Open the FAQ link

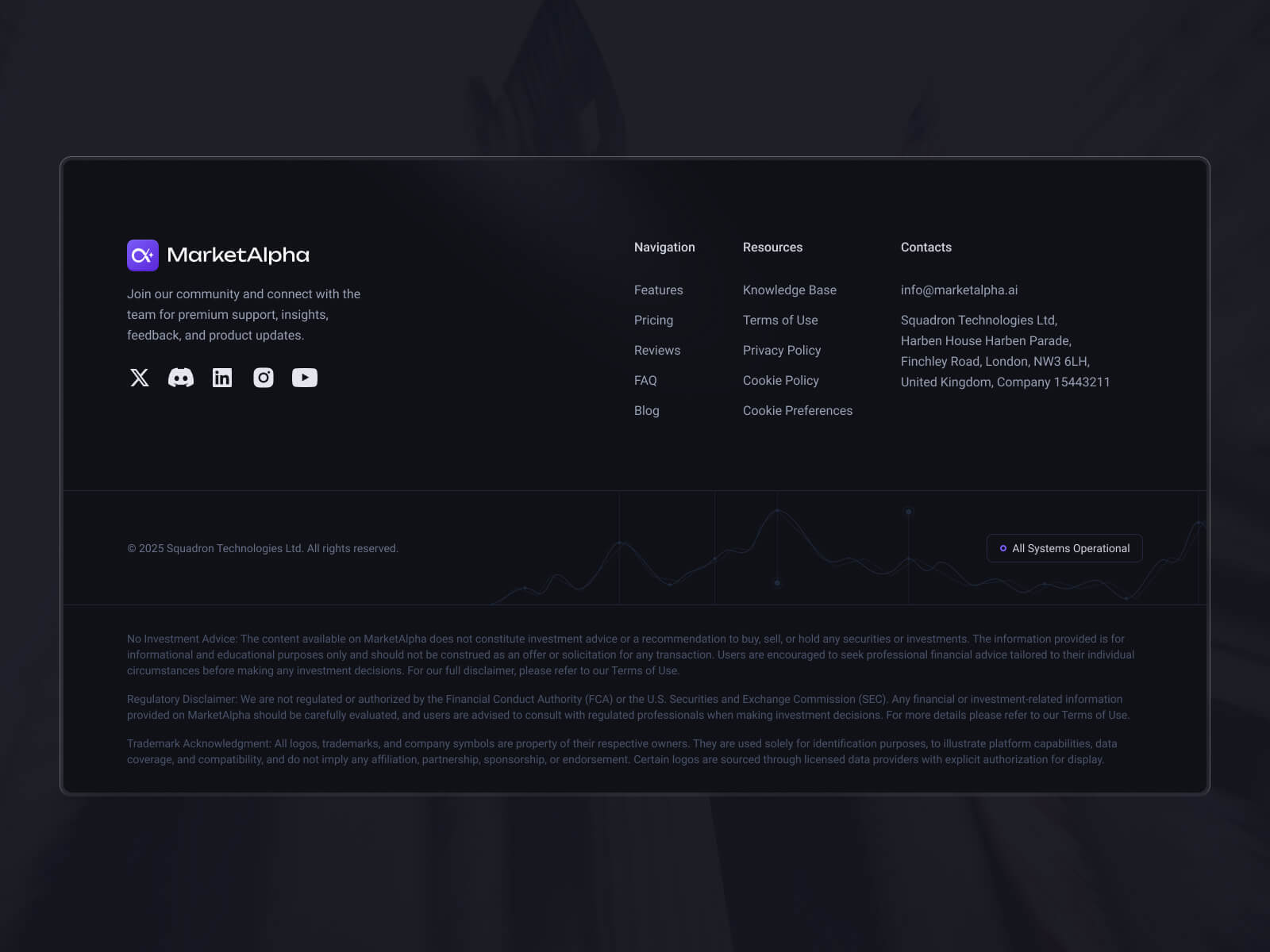pos(645,381)
